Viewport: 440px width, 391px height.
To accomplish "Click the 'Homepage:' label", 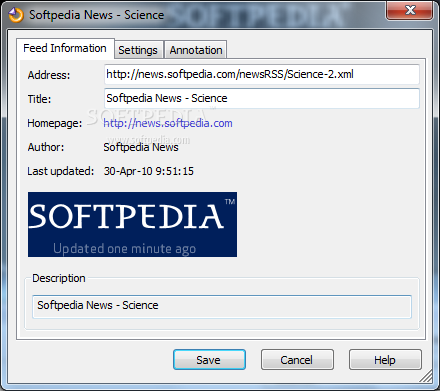I will click(55, 123).
